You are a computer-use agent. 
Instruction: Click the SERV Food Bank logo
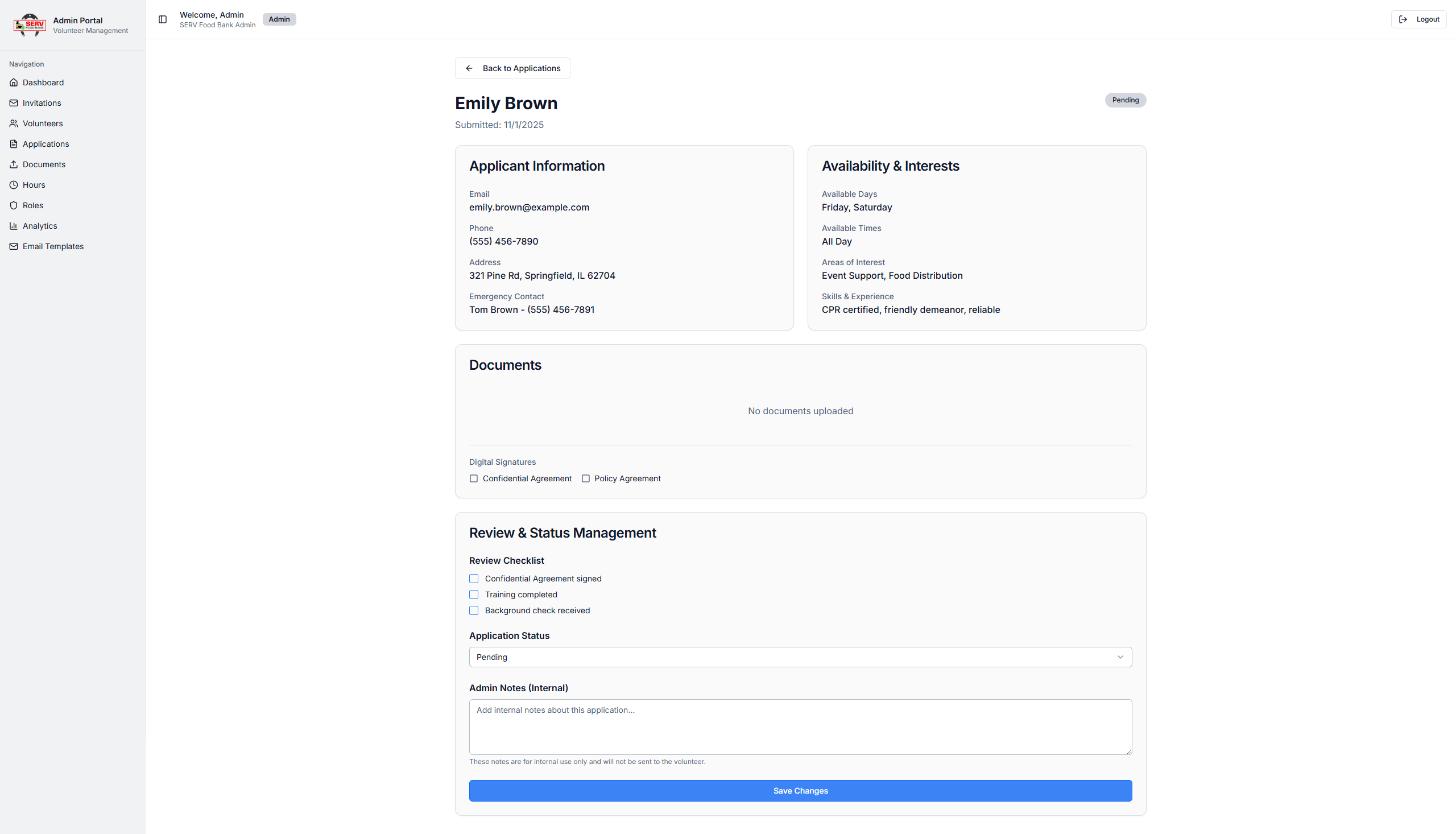click(30, 25)
